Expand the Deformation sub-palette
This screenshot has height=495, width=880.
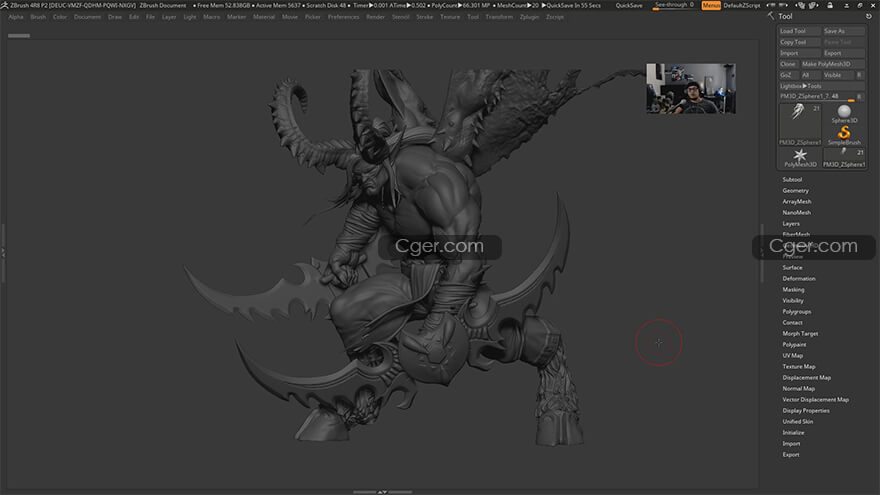[x=799, y=278]
